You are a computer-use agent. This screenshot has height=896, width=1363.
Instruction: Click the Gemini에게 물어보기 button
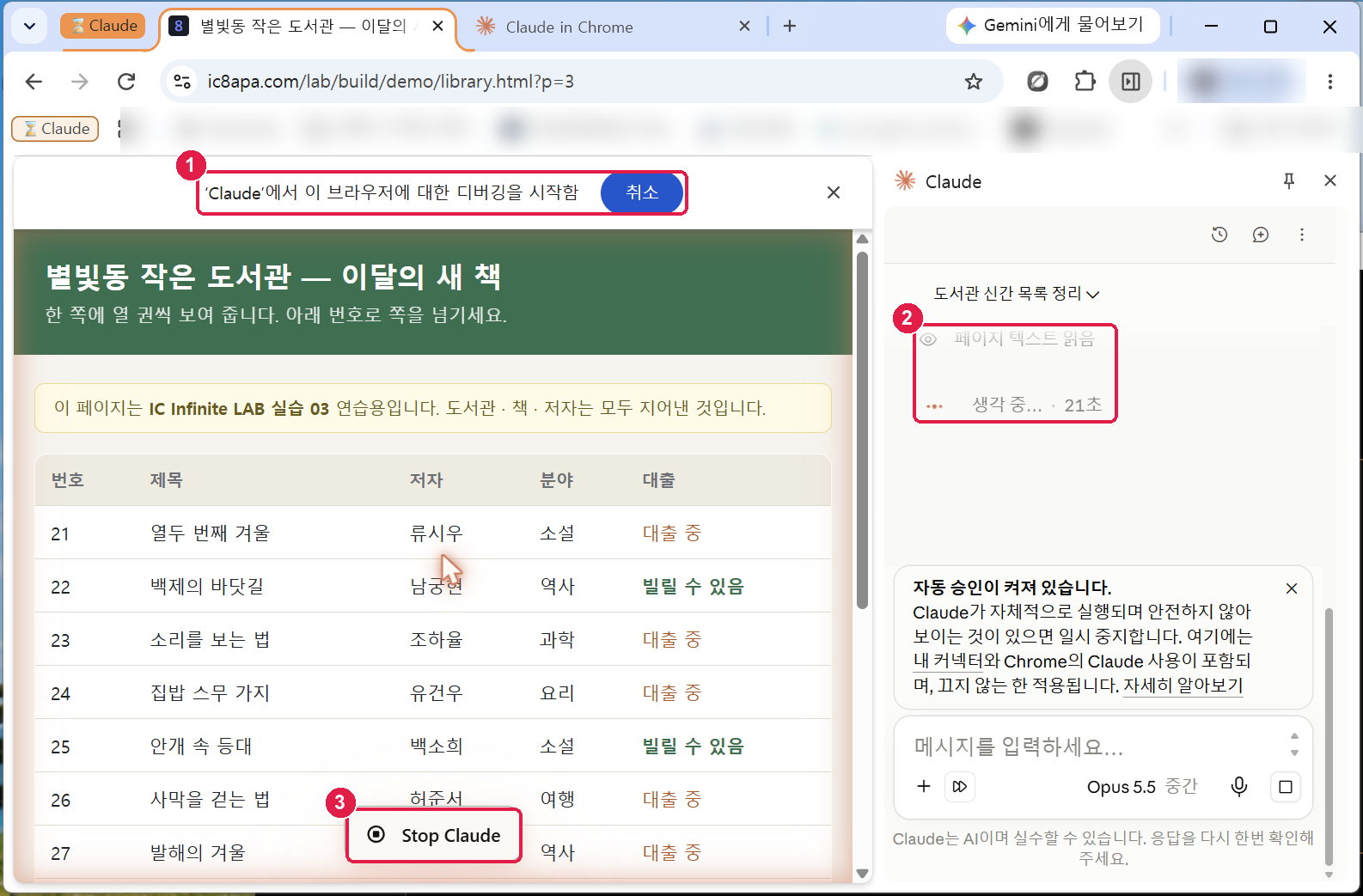1052,26
